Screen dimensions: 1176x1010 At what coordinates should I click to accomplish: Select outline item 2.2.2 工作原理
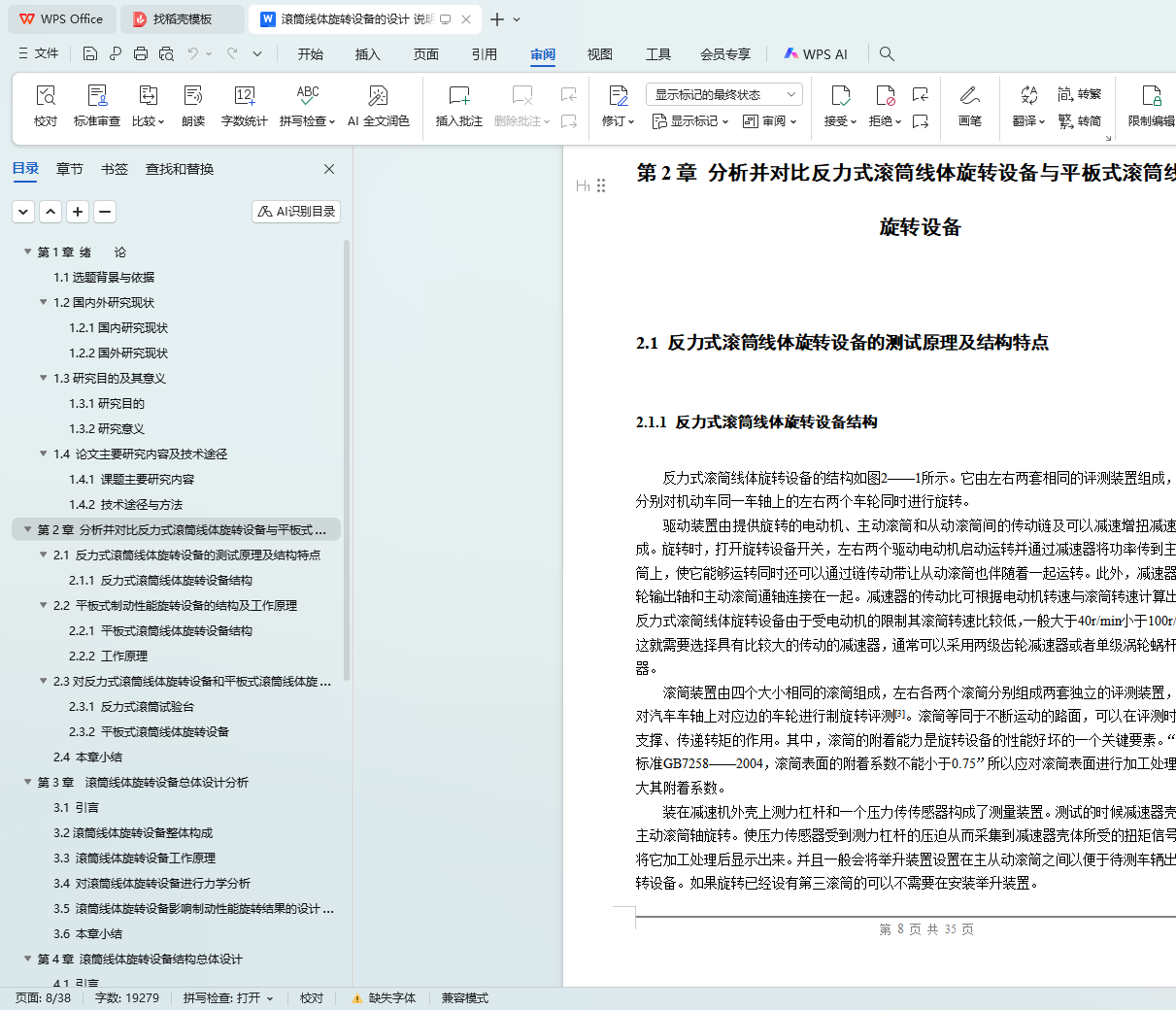pos(108,656)
